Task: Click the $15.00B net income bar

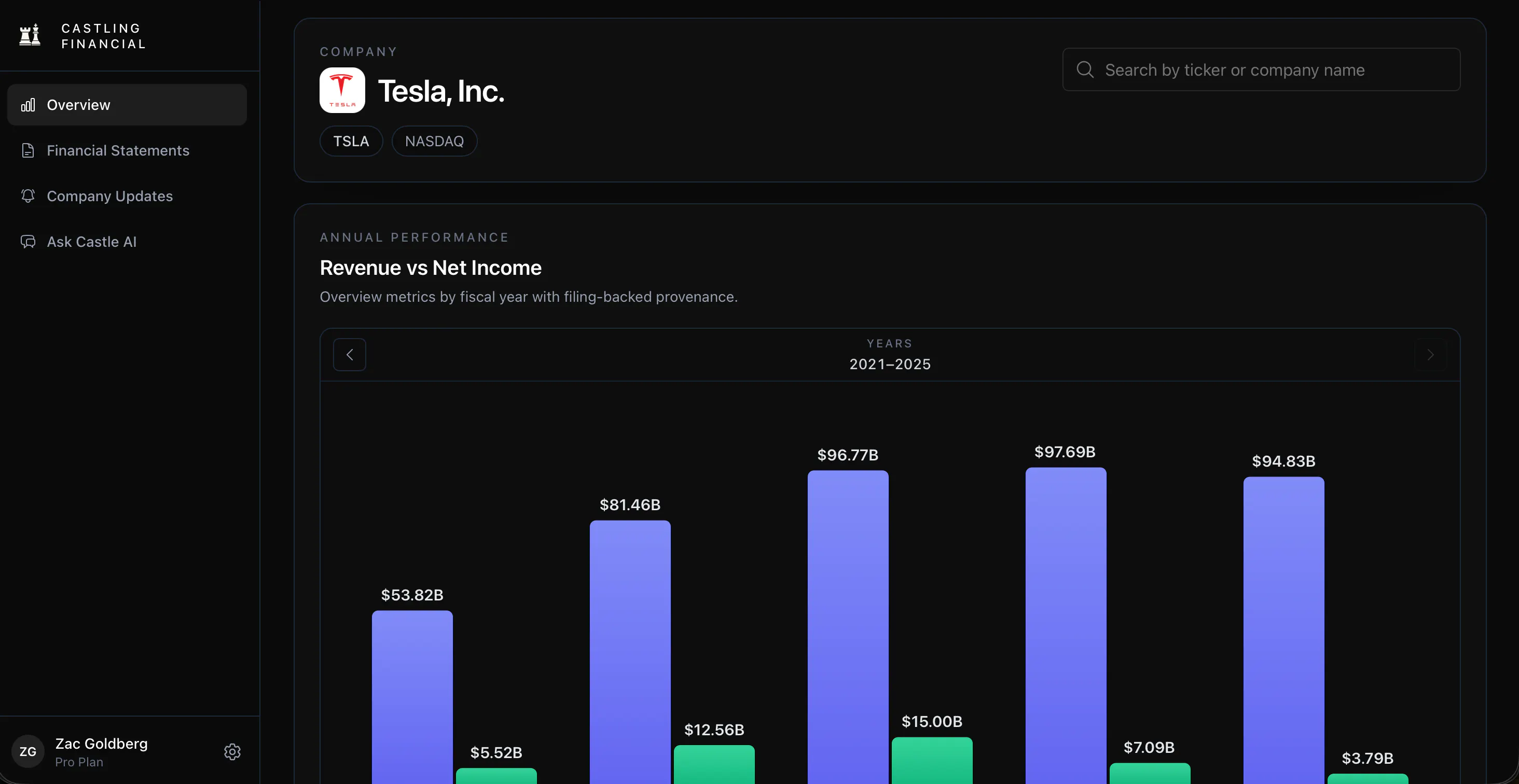Action: 932,761
